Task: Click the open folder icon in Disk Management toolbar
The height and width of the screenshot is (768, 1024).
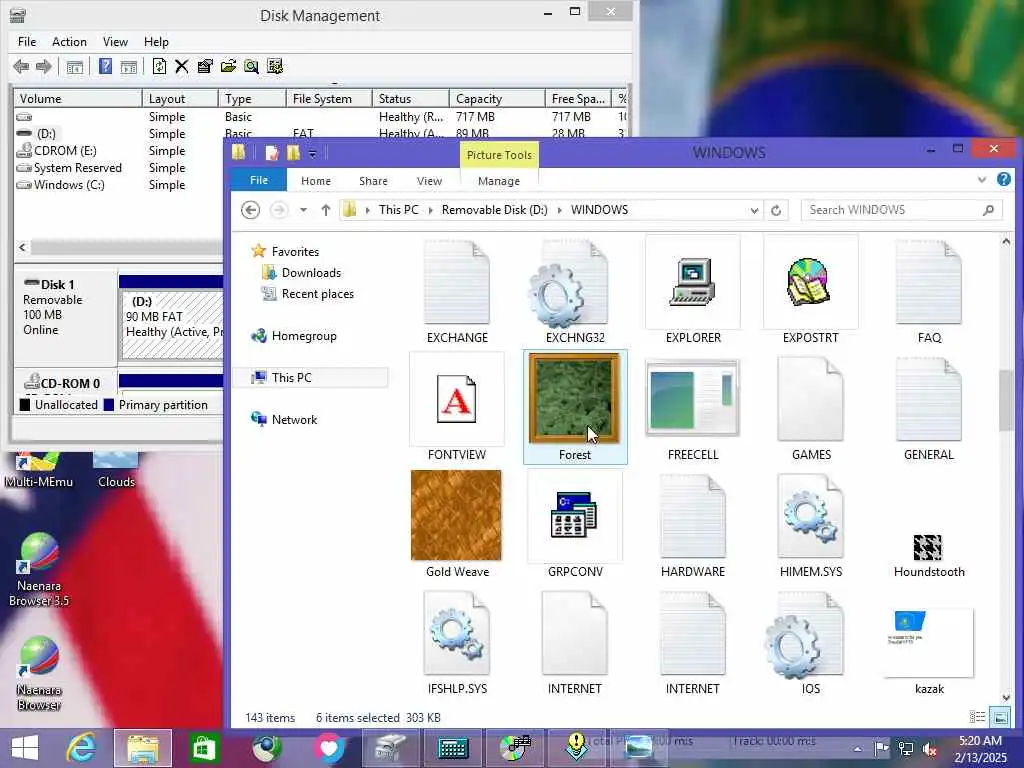Action: pyautogui.click(x=228, y=66)
